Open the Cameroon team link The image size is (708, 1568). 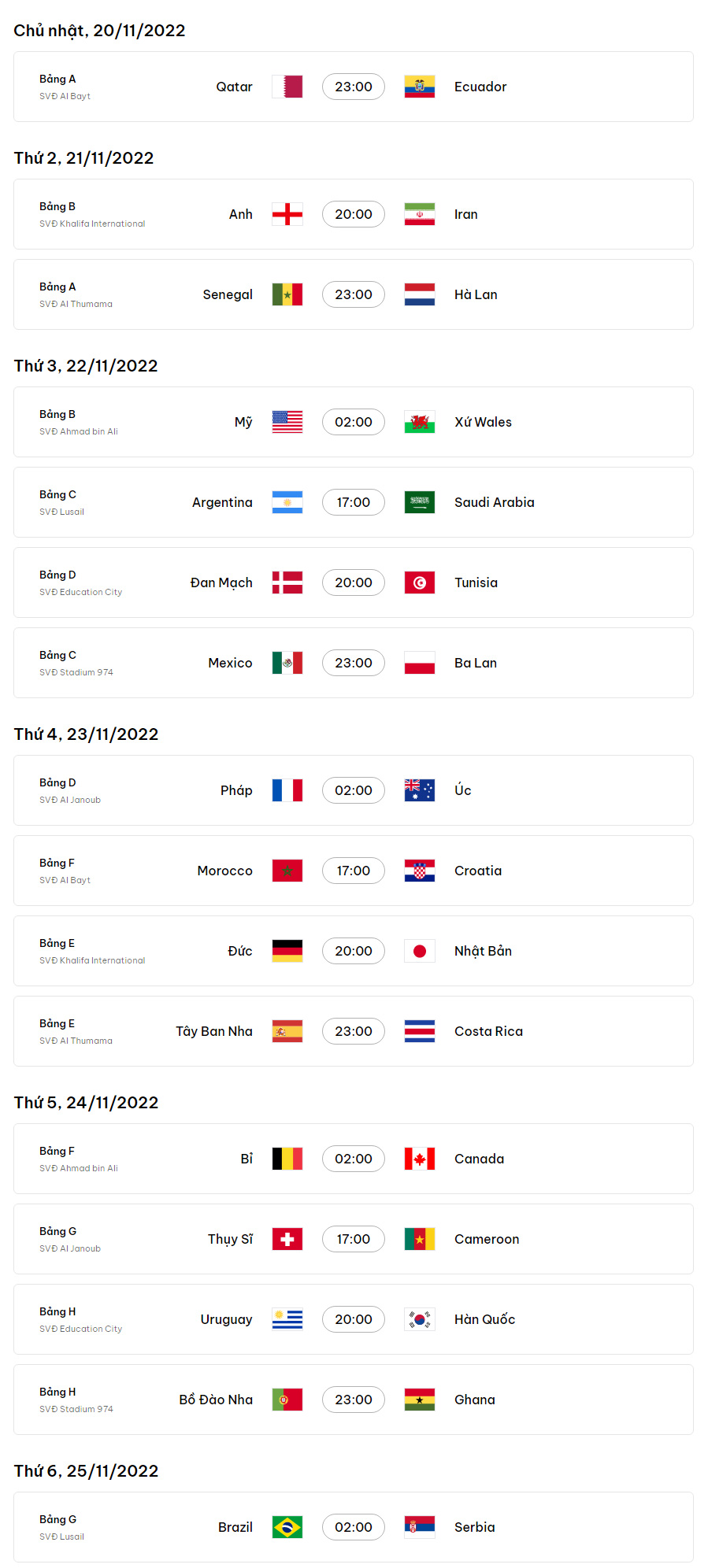point(487,1239)
